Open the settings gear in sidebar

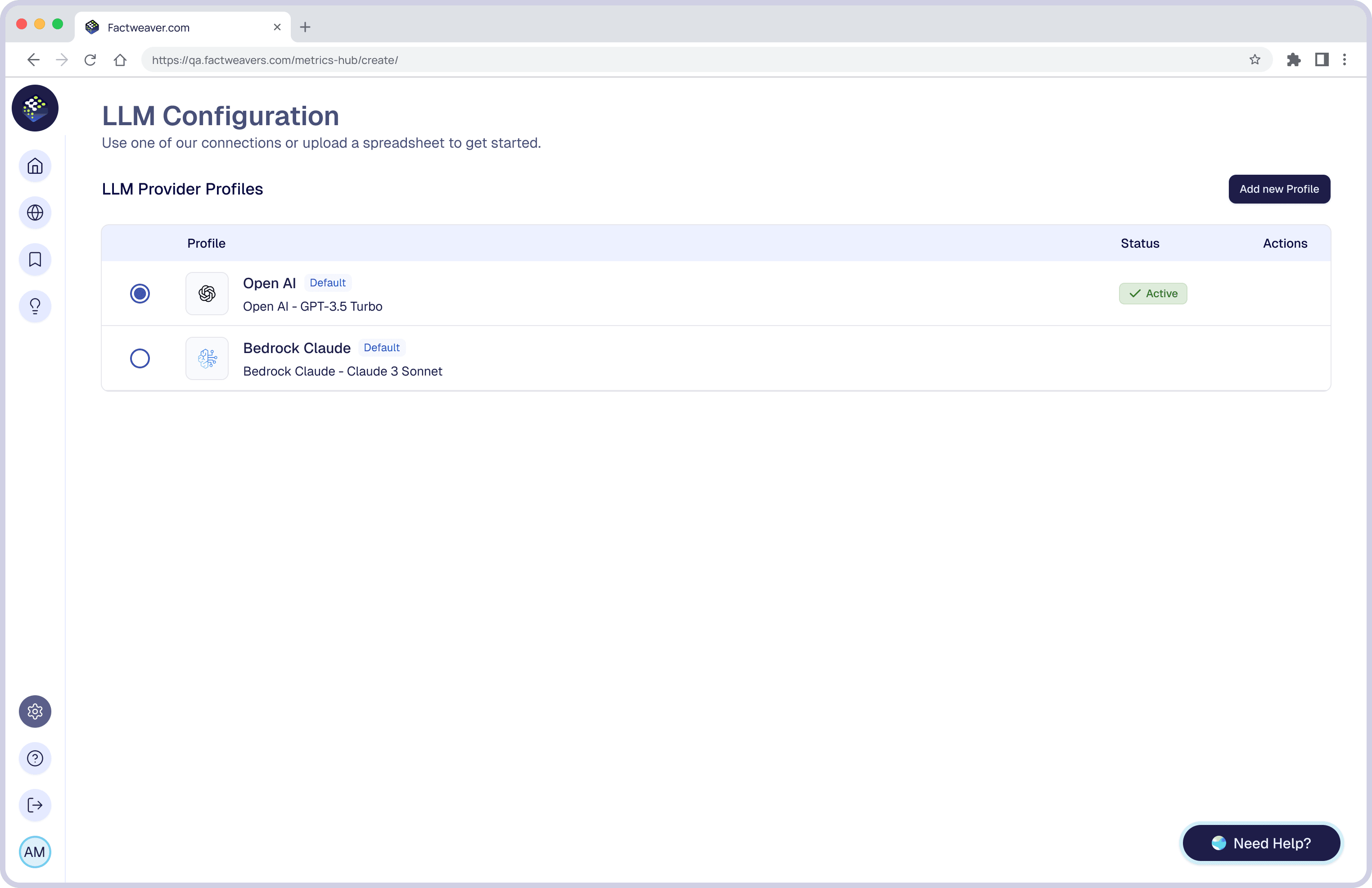click(x=35, y=711)
